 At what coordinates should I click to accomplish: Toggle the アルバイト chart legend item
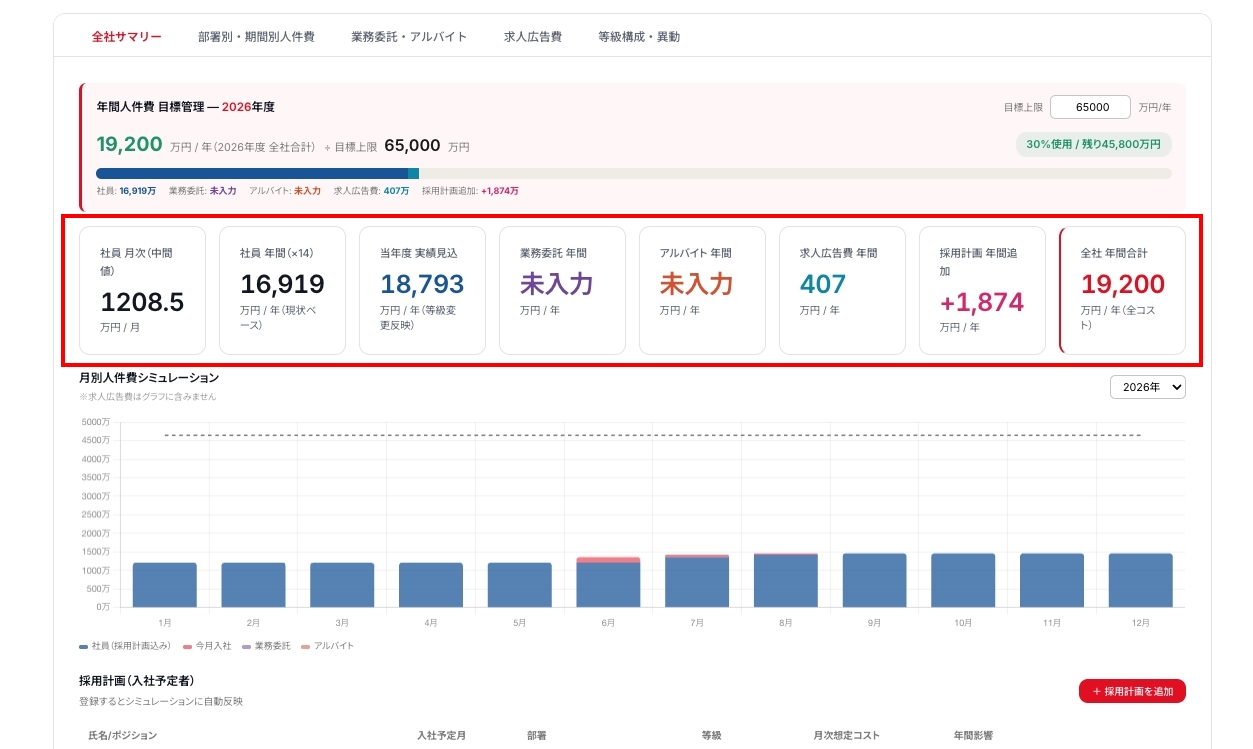point(327,646)
